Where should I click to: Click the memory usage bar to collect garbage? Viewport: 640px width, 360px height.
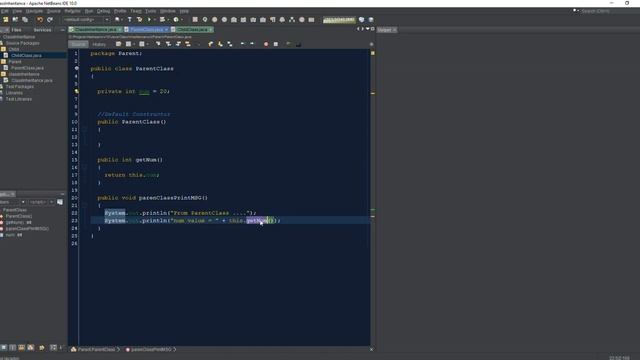click(x=339, y=20)
